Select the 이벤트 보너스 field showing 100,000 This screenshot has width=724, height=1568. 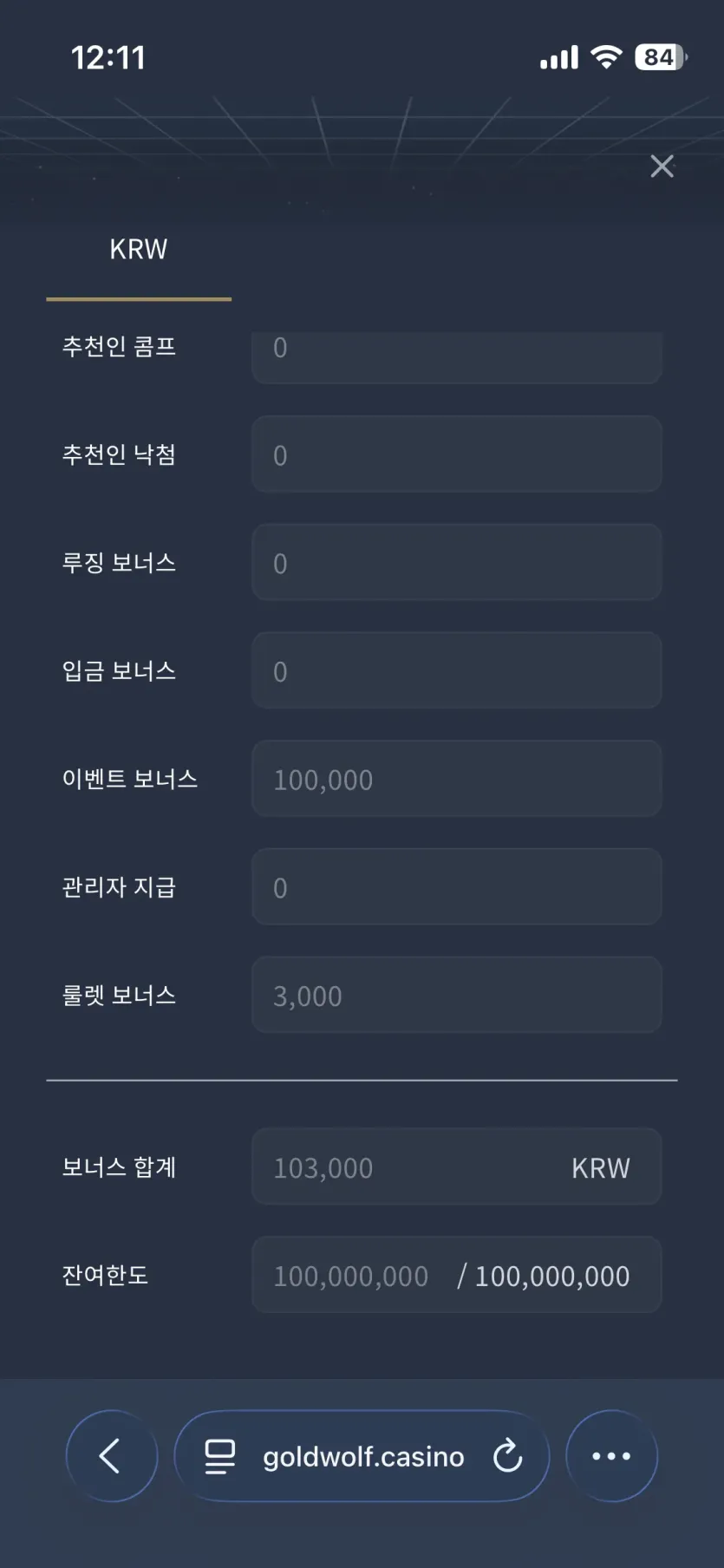click(x=457, y=779)
